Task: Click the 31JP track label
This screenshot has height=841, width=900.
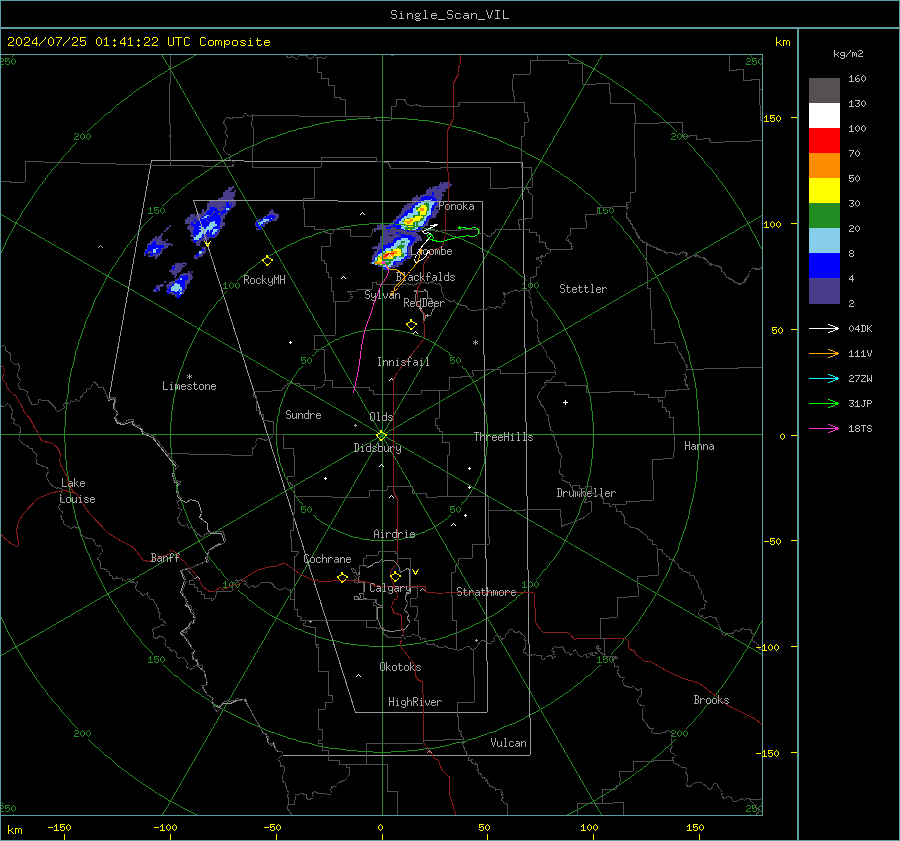Action: 860,404
